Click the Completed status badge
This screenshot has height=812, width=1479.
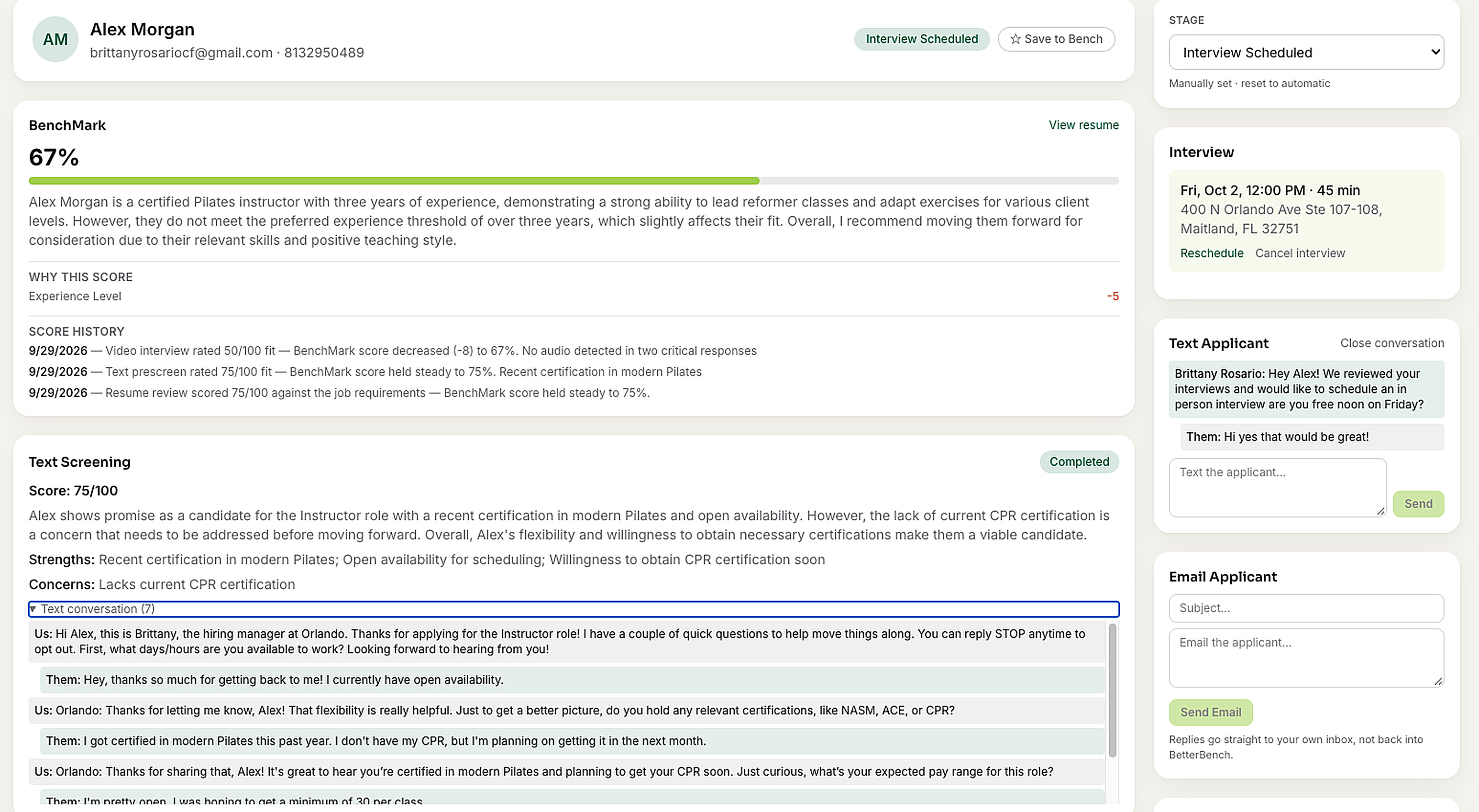[1079, 462]
